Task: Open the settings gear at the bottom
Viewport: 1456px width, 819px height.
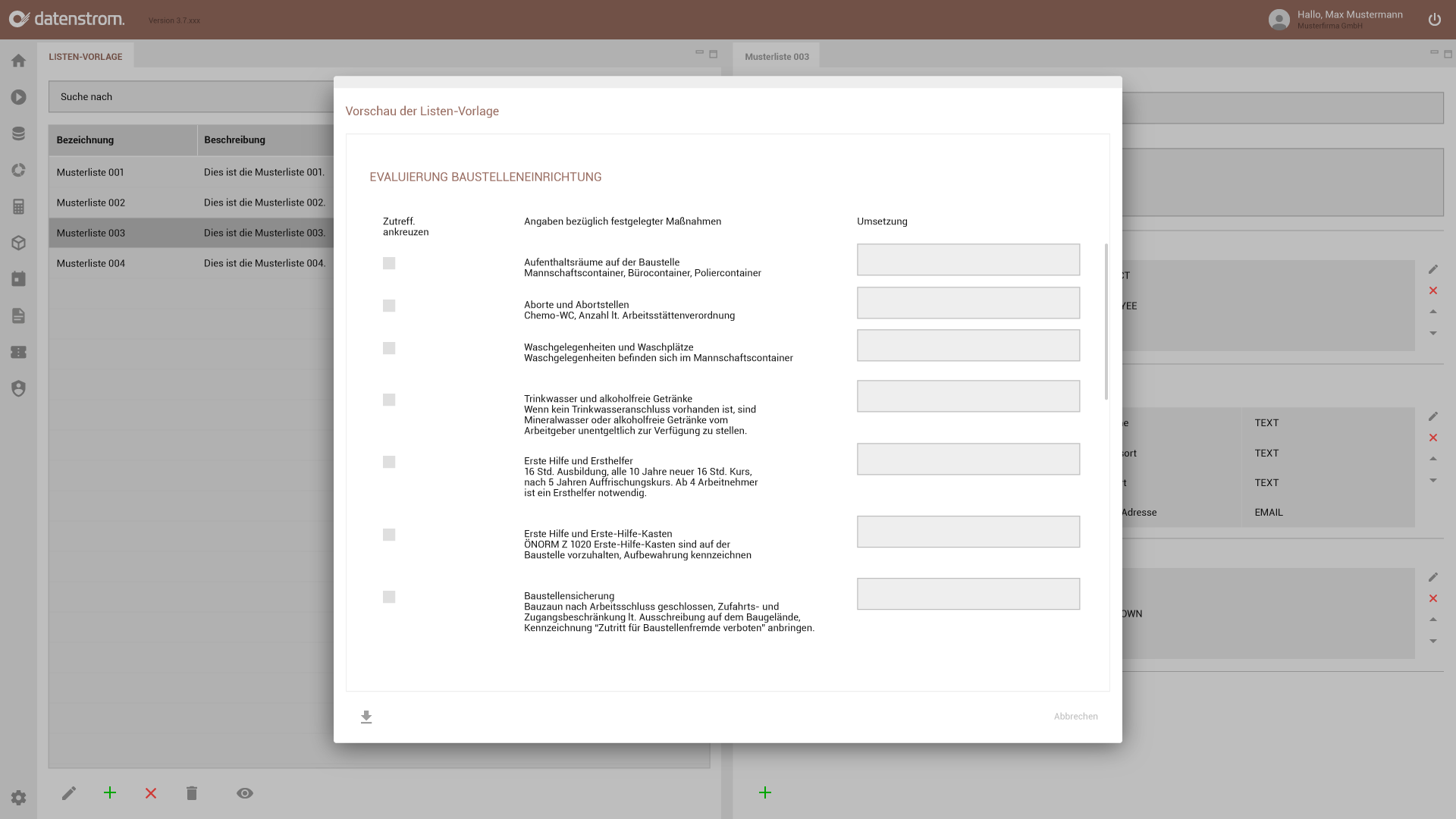Action: [x=18, y=797]
